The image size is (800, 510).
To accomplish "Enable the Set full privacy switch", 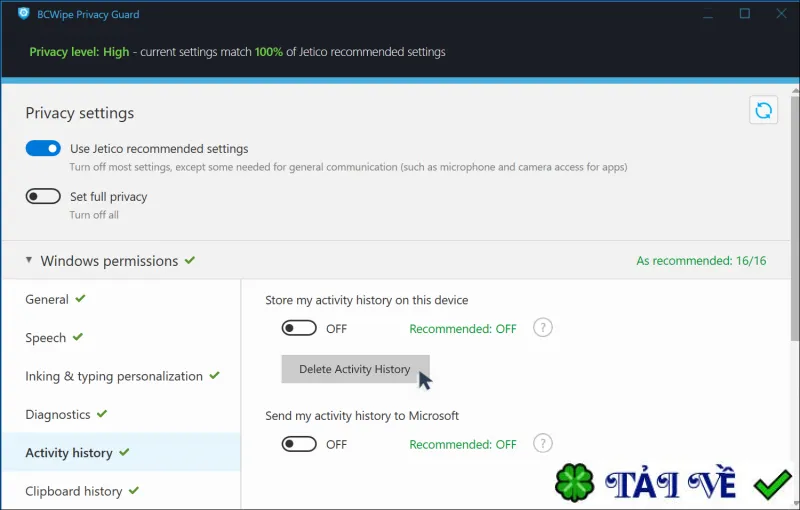I will click(x=43, y=196).
